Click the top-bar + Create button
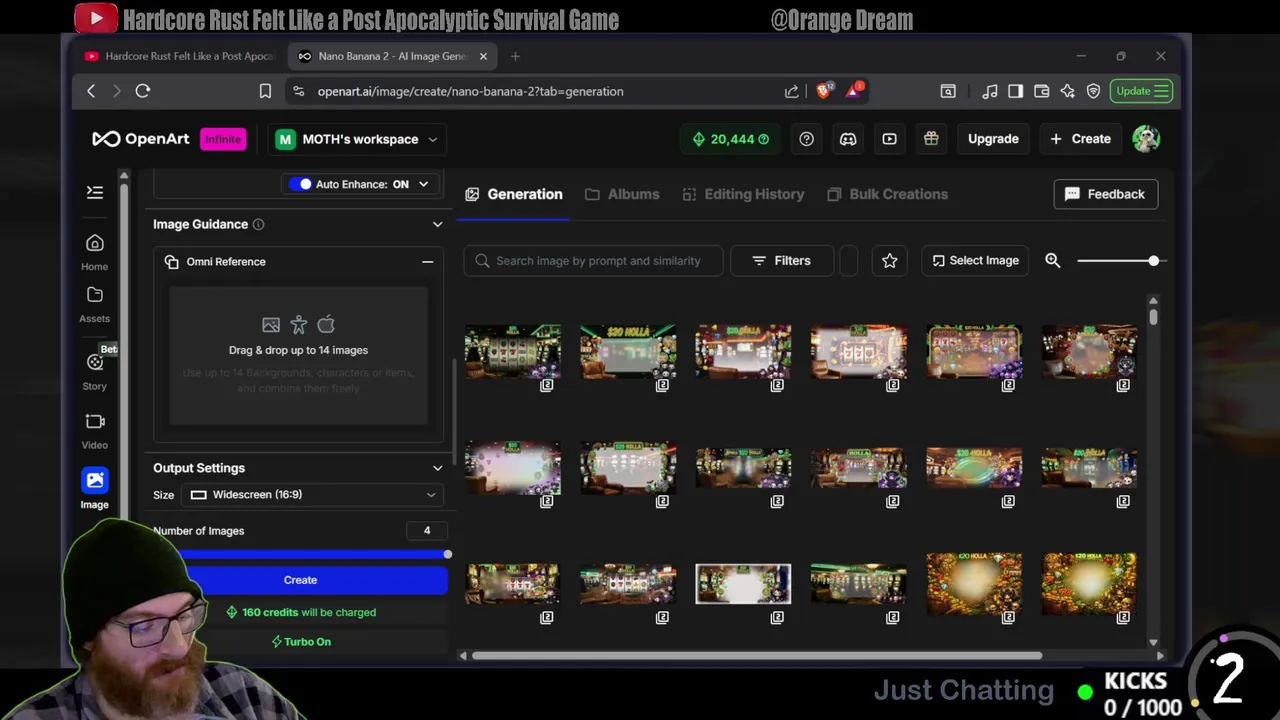Viewport: 1280px width, 720px height. coord(1080,139)
